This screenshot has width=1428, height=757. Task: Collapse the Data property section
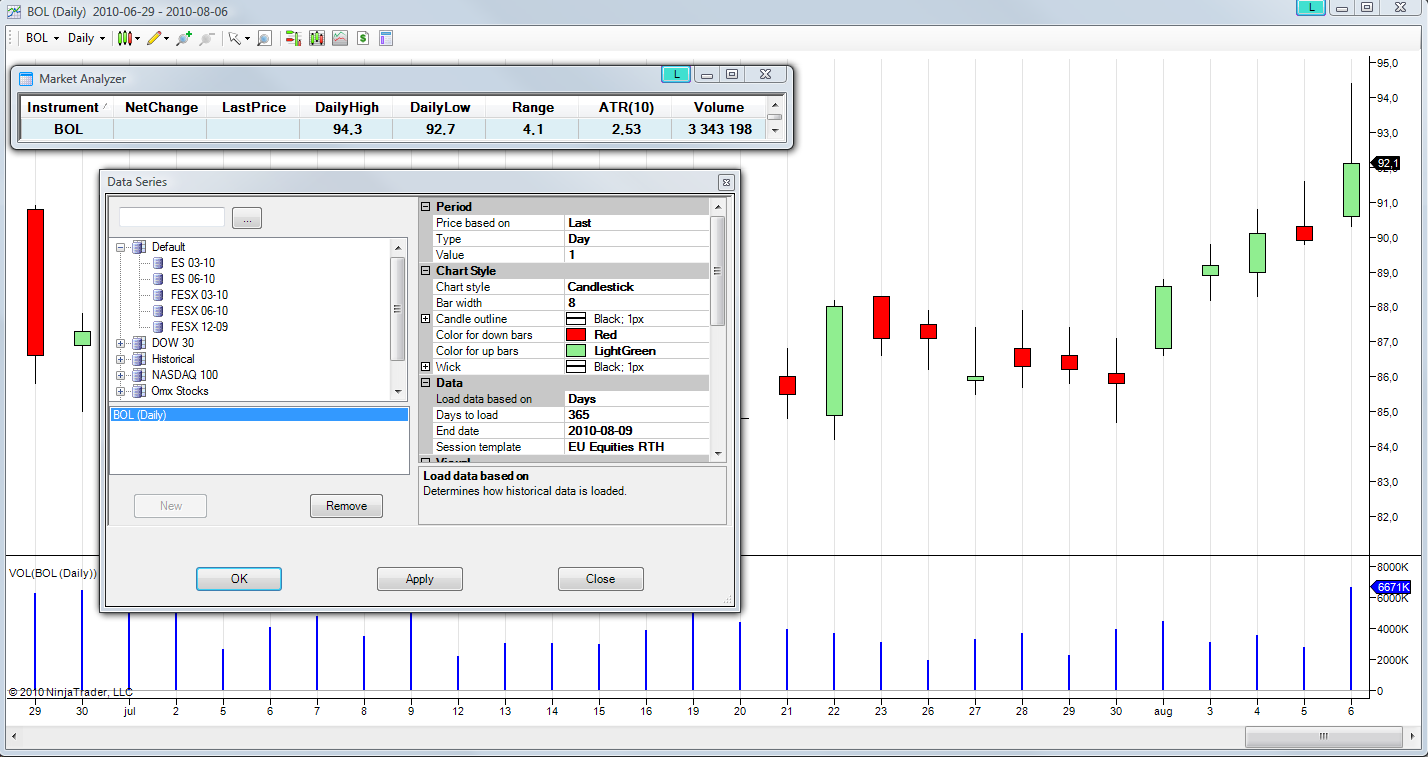click(x=425, y=383)
